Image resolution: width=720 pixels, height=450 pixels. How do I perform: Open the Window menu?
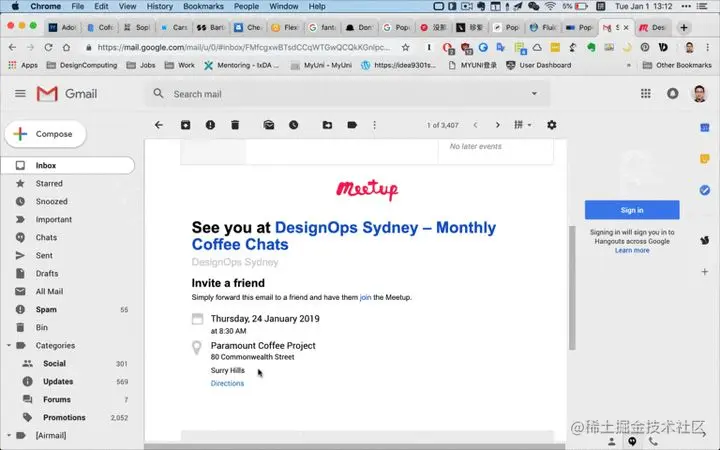coord(283,6)
